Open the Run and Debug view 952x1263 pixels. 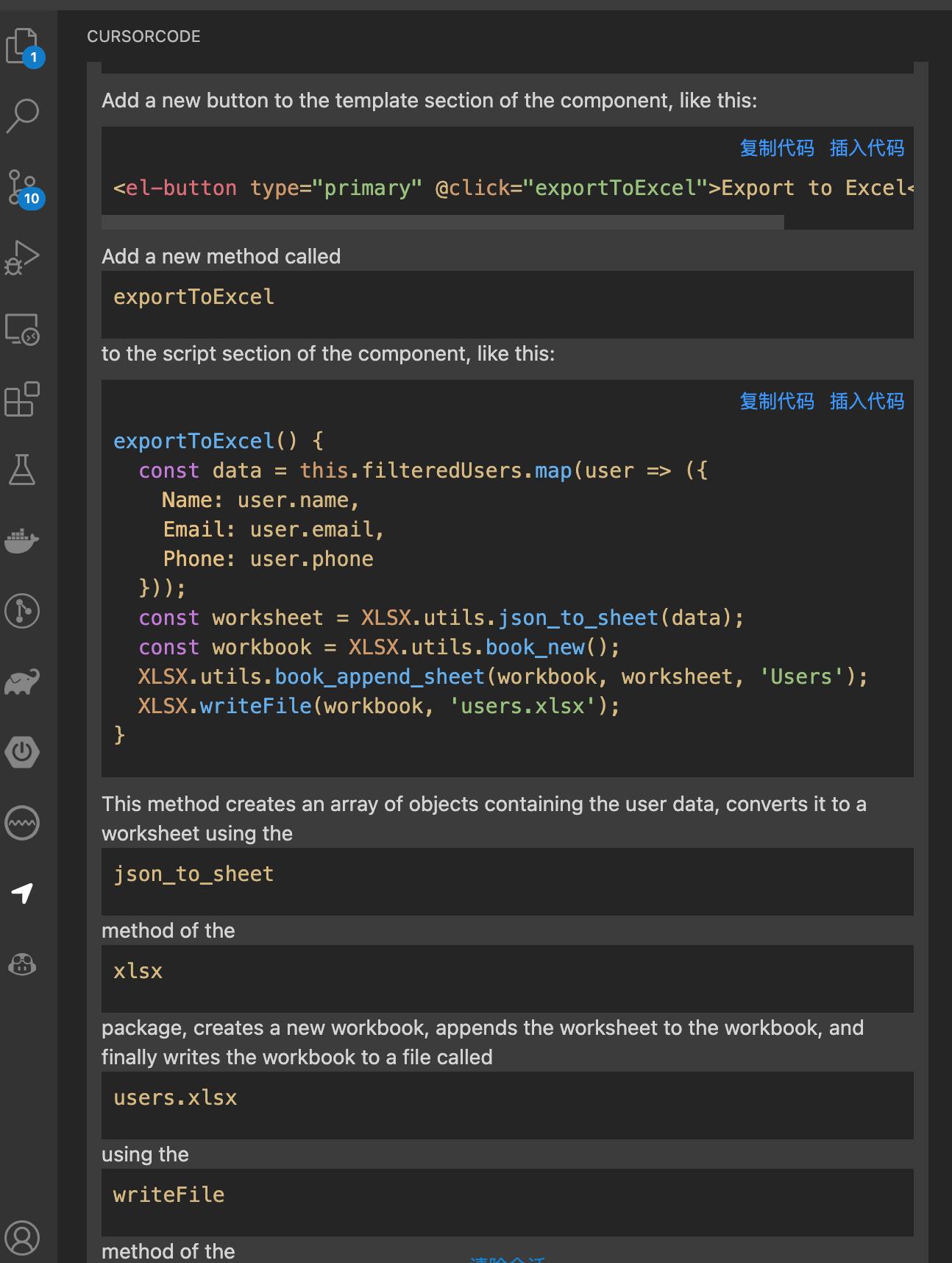(23, 258)
